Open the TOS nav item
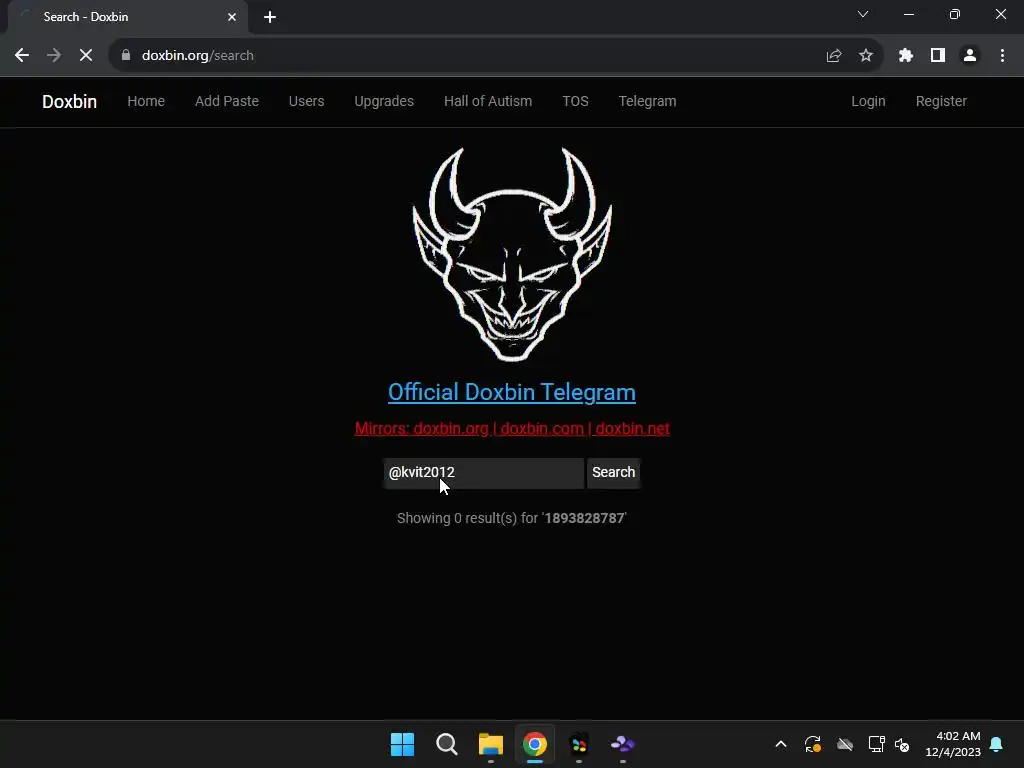 575,101
